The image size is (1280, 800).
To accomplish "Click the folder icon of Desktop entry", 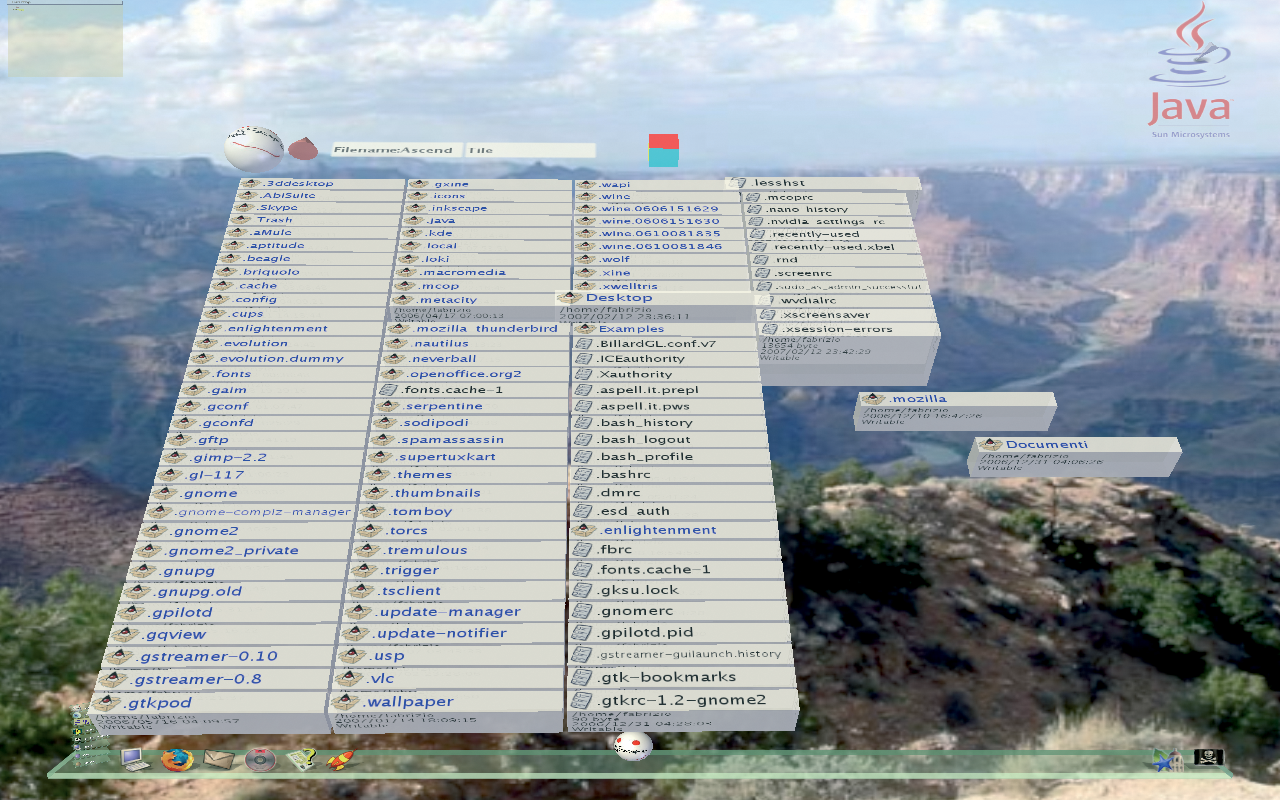I will click(x=570, y=298).
